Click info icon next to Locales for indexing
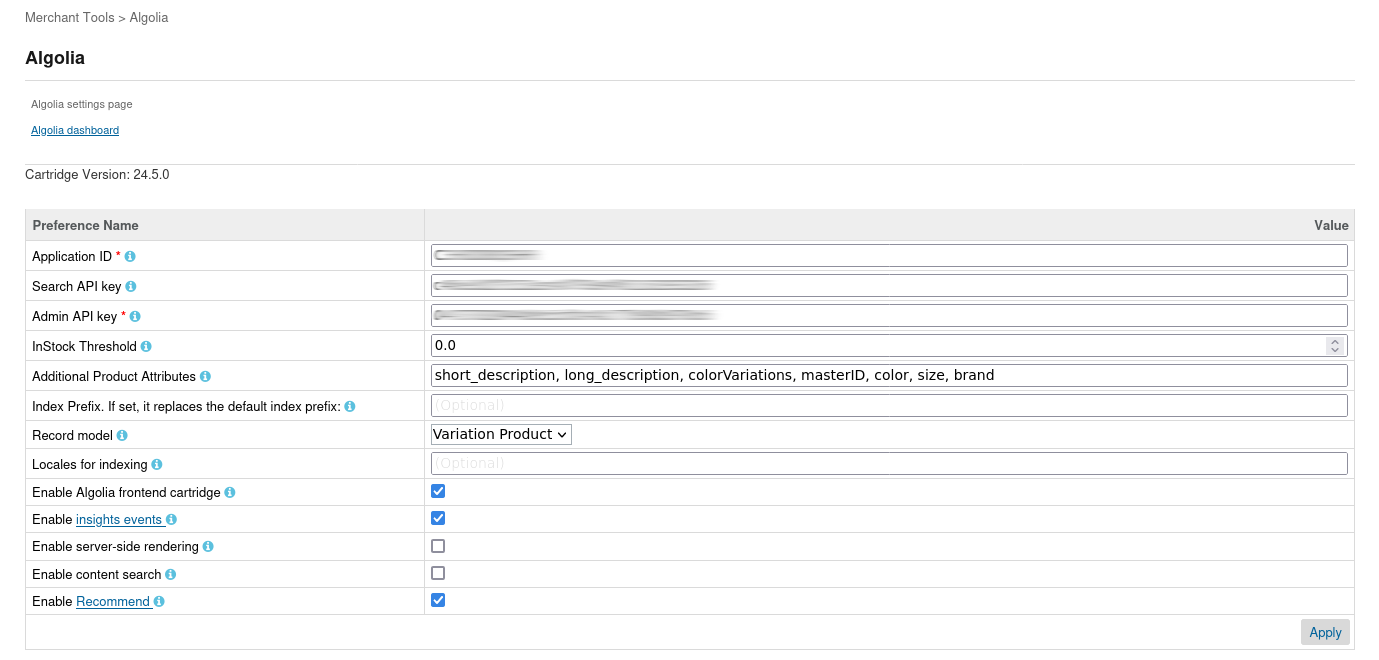 point(157,465)
